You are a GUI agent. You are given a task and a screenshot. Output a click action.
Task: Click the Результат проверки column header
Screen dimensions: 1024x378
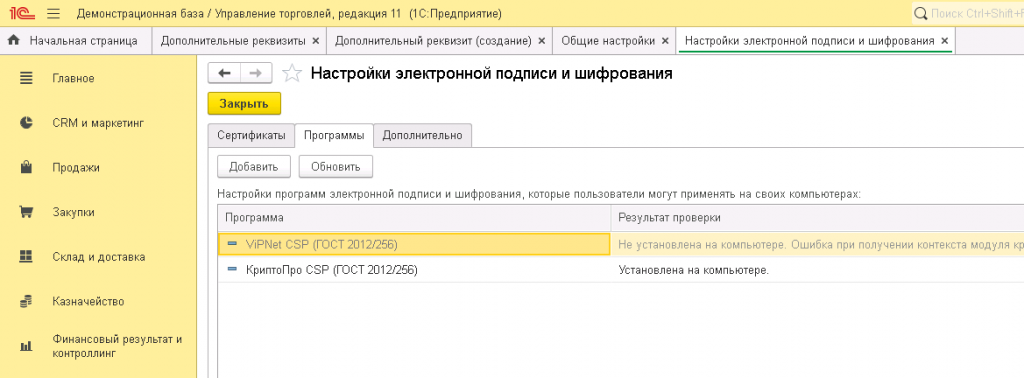click(817, 217)
